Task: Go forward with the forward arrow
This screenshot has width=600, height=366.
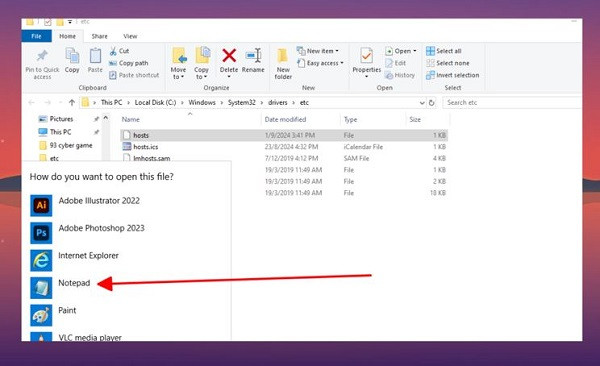Action: pos(47,103)
